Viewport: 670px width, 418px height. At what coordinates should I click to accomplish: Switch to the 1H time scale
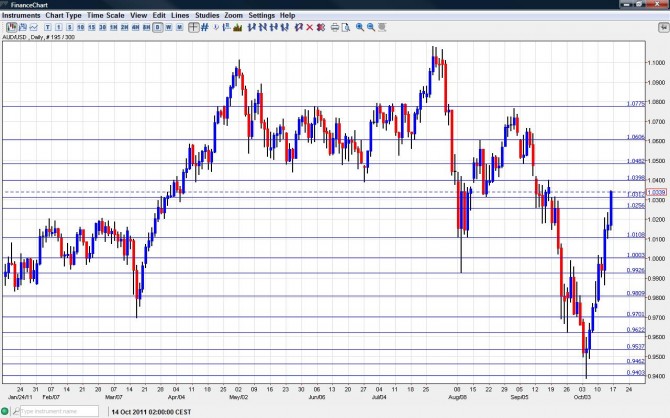click(x=114, y=27)
